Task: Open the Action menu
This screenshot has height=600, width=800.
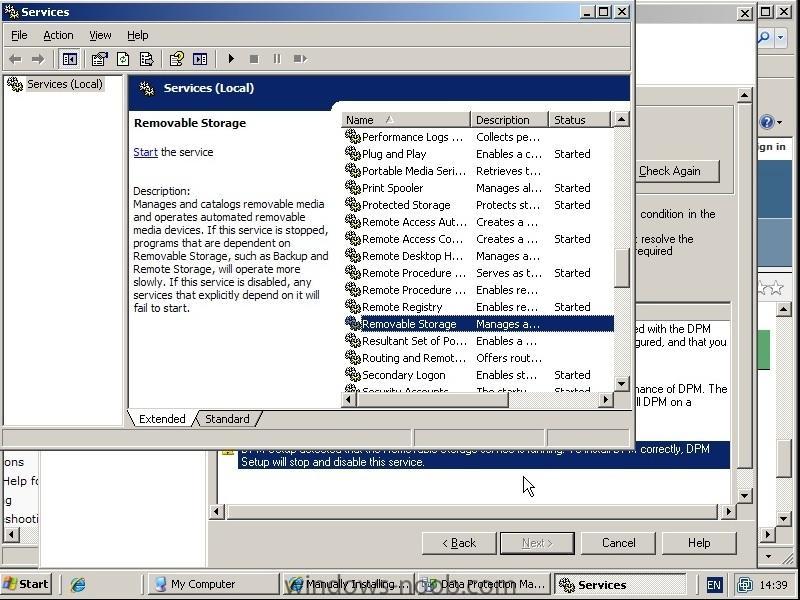Action: [x=58, y=35]
